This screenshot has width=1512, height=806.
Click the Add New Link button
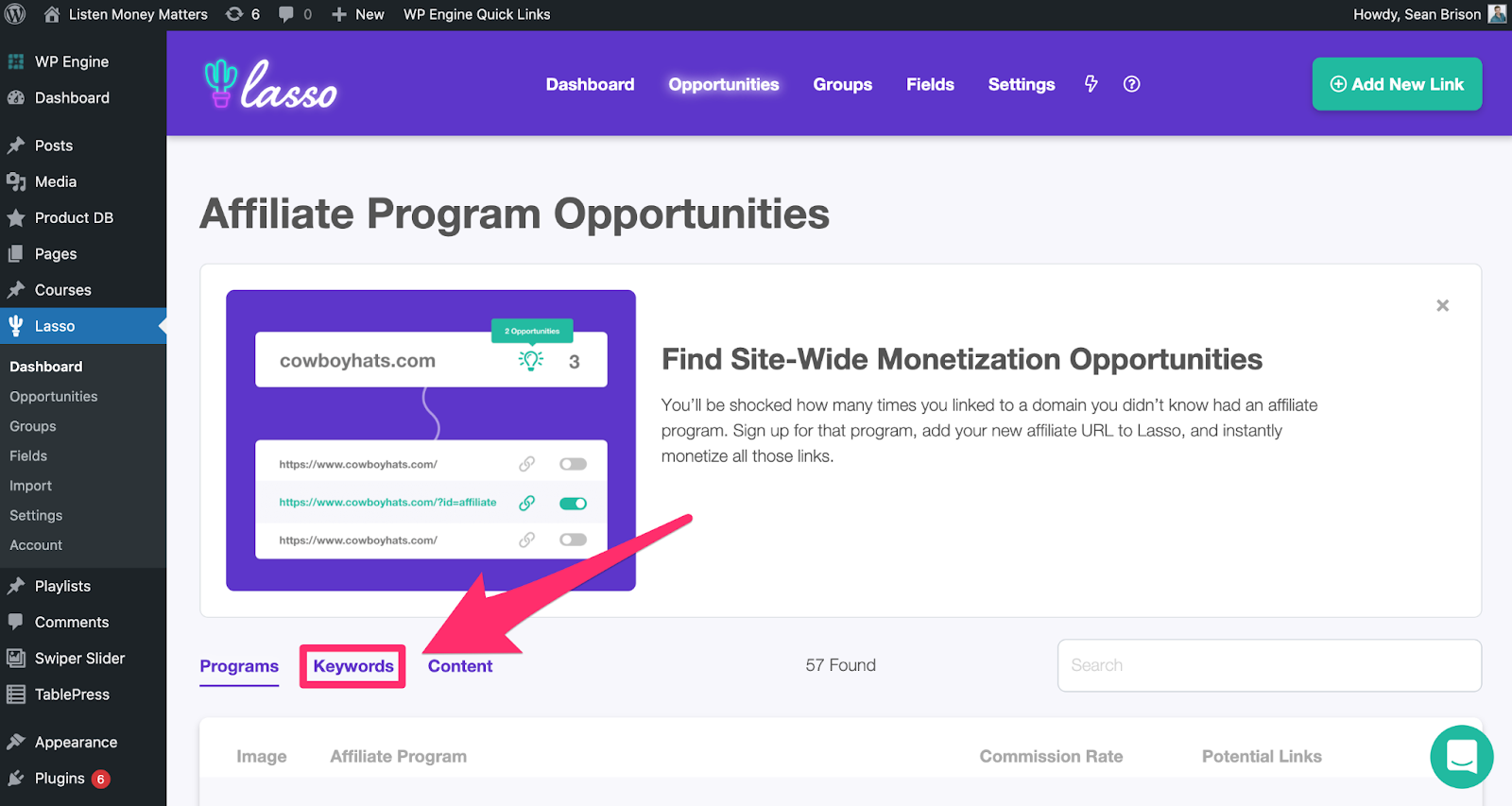click(1397, 84)
